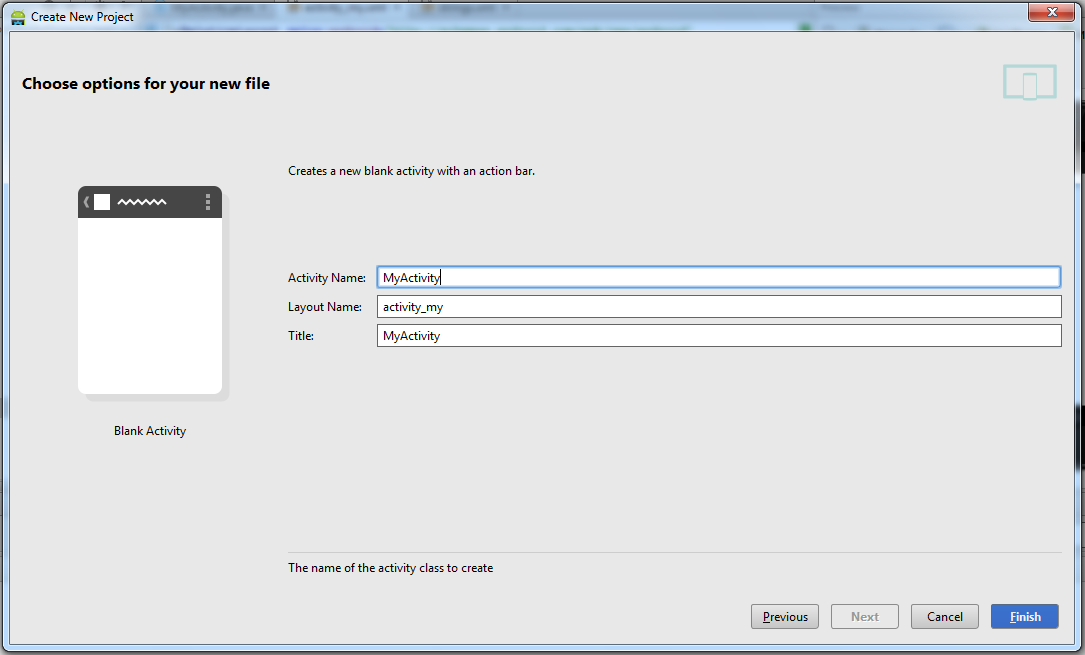Image resolution: width=1085 pixels, height=655 pixels.
Task: Click the Finish button
Action: tap(1024, 616)
